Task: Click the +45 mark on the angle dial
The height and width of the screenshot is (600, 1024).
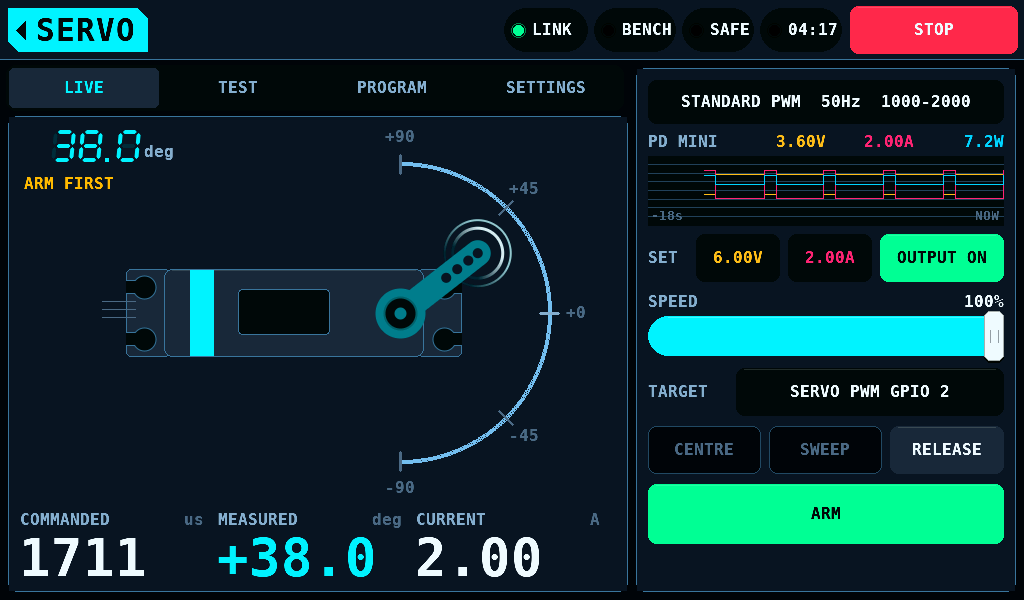Action: coord(523,189)
